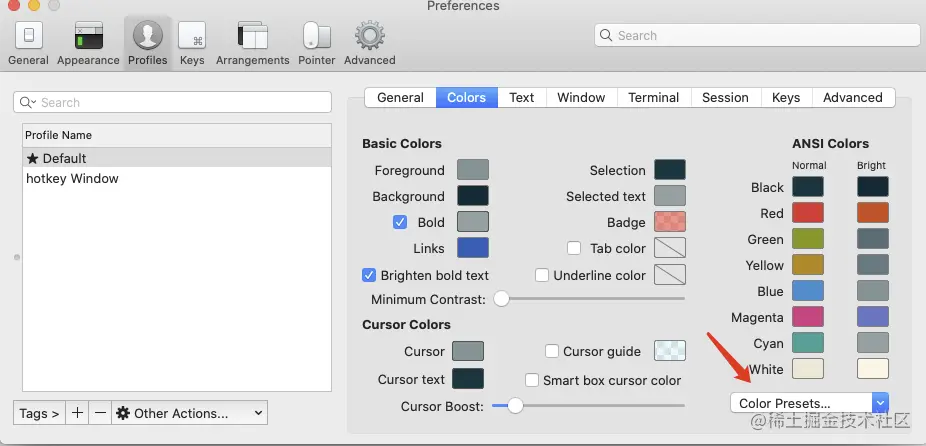Click the Normal Black ANSI swatch
Screen dimensions: 926x446
pos(808,187)
